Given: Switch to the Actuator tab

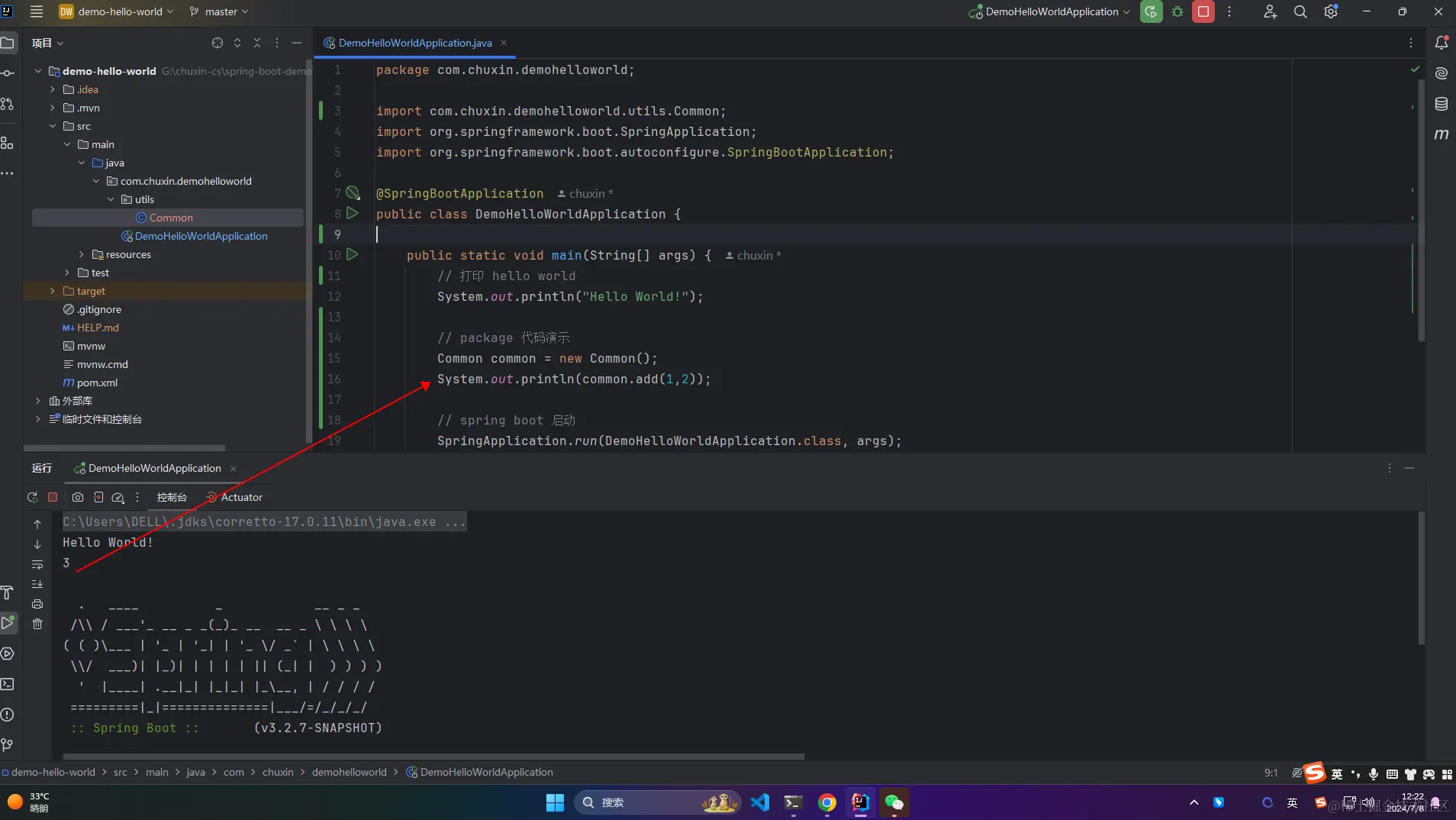Looking at the screenshot, I should (234, 497).
